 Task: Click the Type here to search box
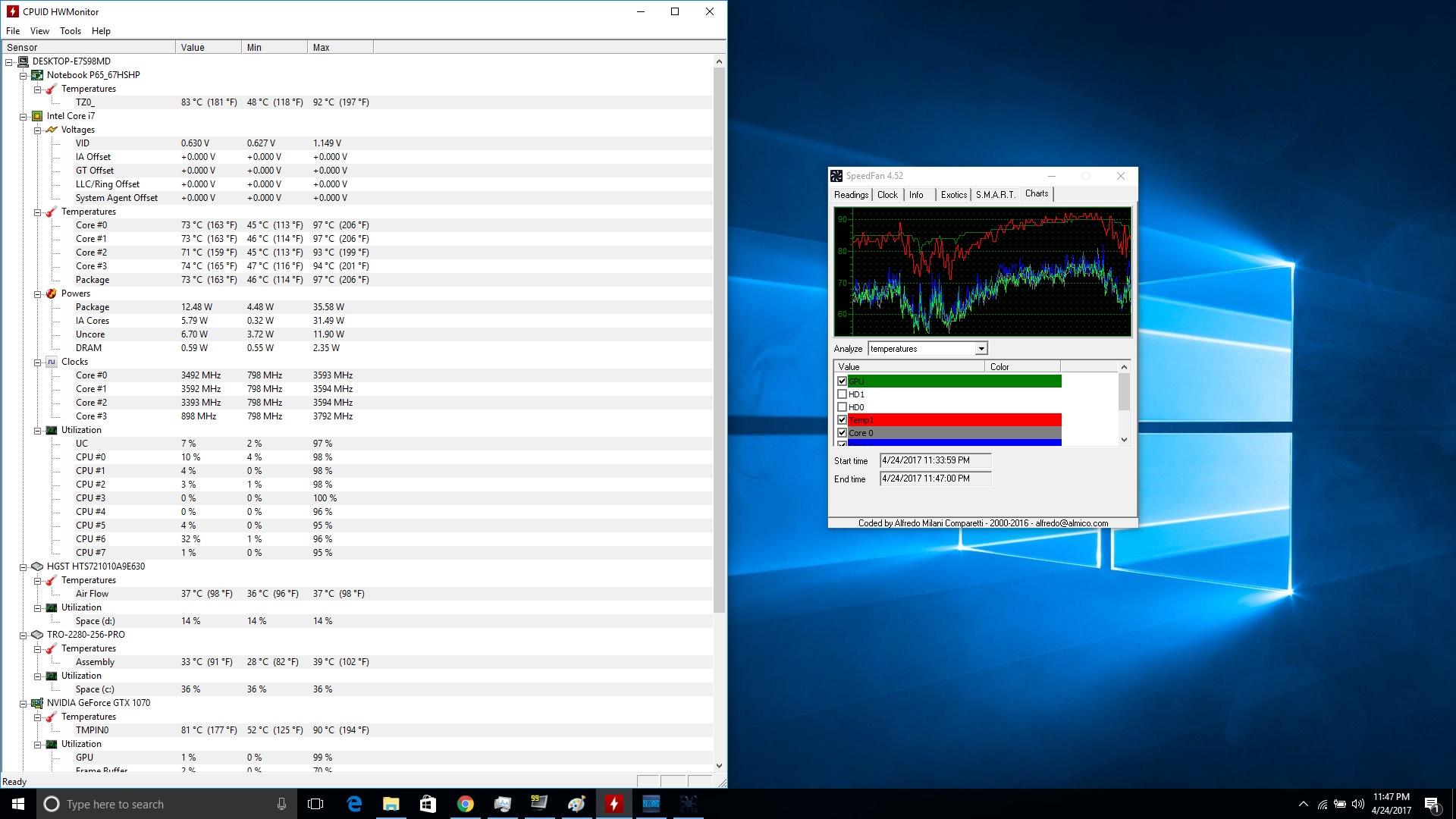(x=165, y=804)
